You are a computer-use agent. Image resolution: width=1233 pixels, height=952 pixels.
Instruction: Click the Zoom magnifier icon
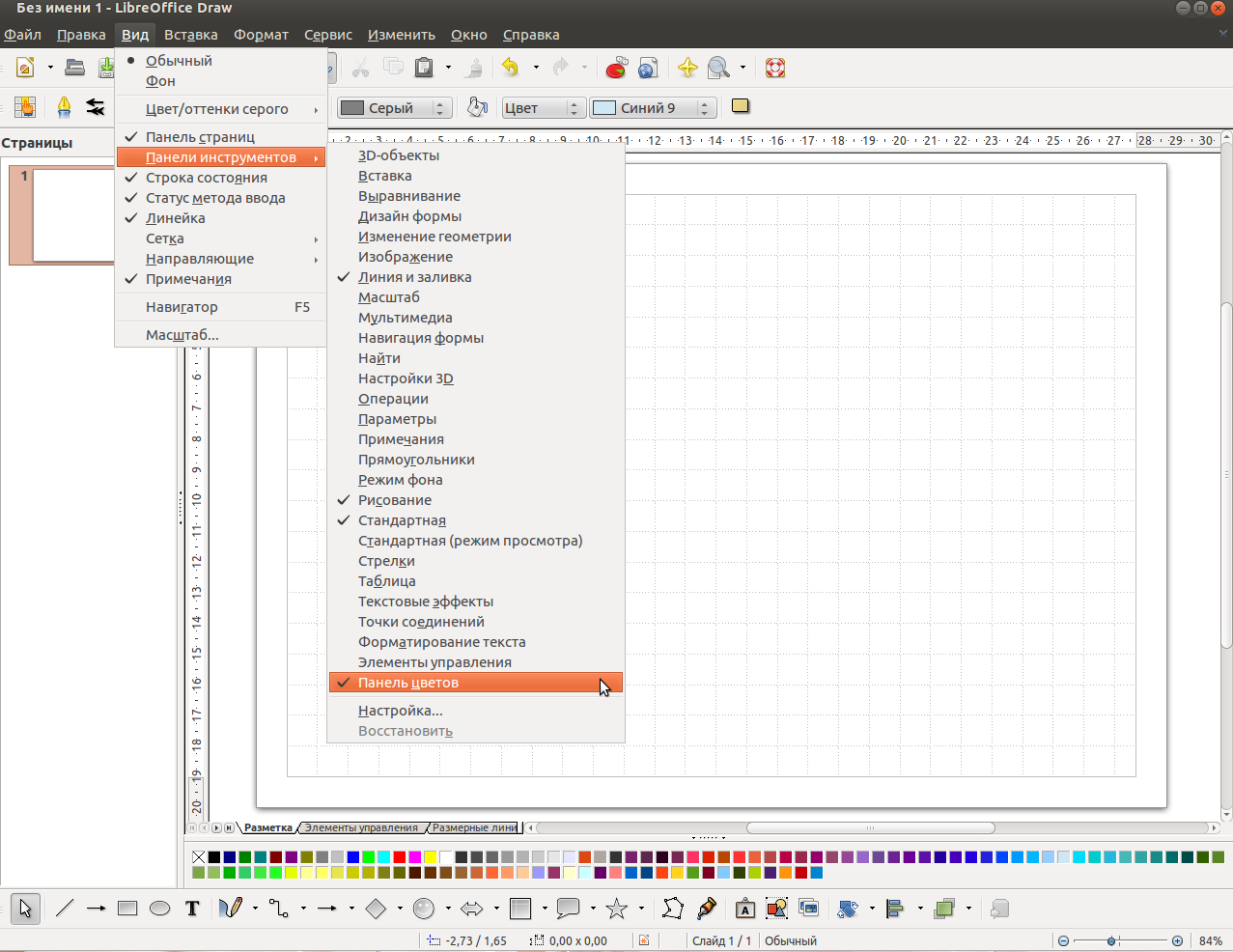click(718, 68)
